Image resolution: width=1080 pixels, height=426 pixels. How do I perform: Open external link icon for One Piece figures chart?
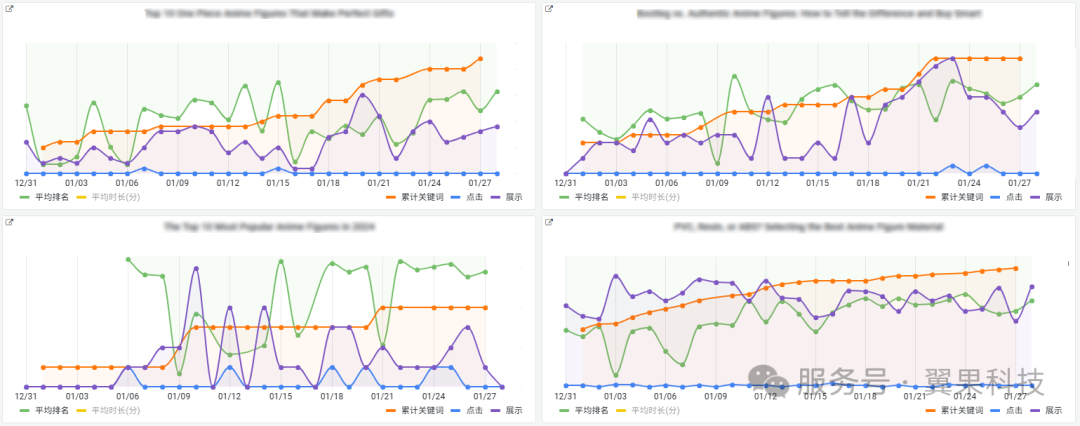(9, 10)
